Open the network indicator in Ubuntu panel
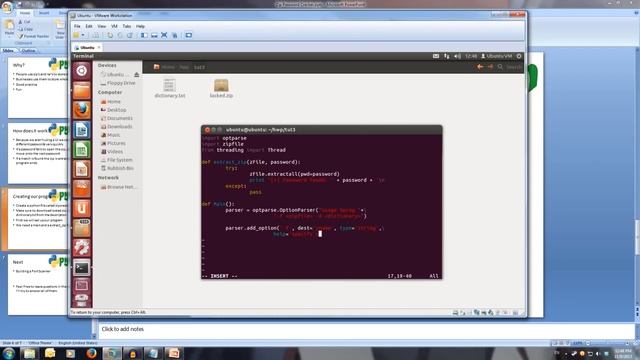640x360 pixels. (447, 56)
